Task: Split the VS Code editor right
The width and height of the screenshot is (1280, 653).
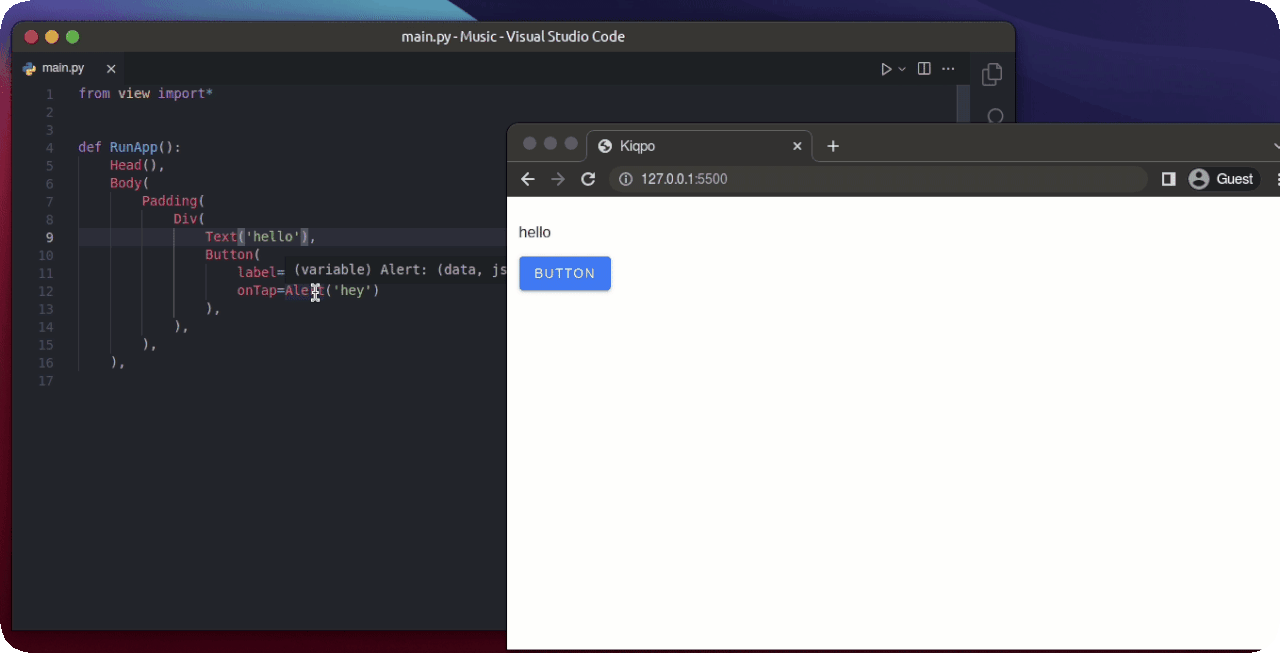Action: (924, 69)
